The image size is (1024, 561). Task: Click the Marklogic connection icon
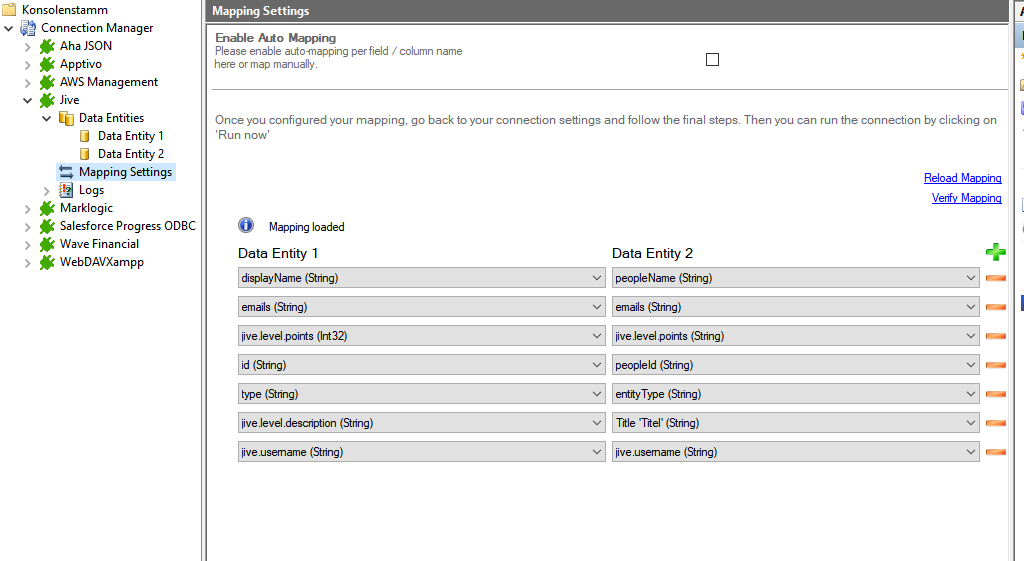[47, 208]
